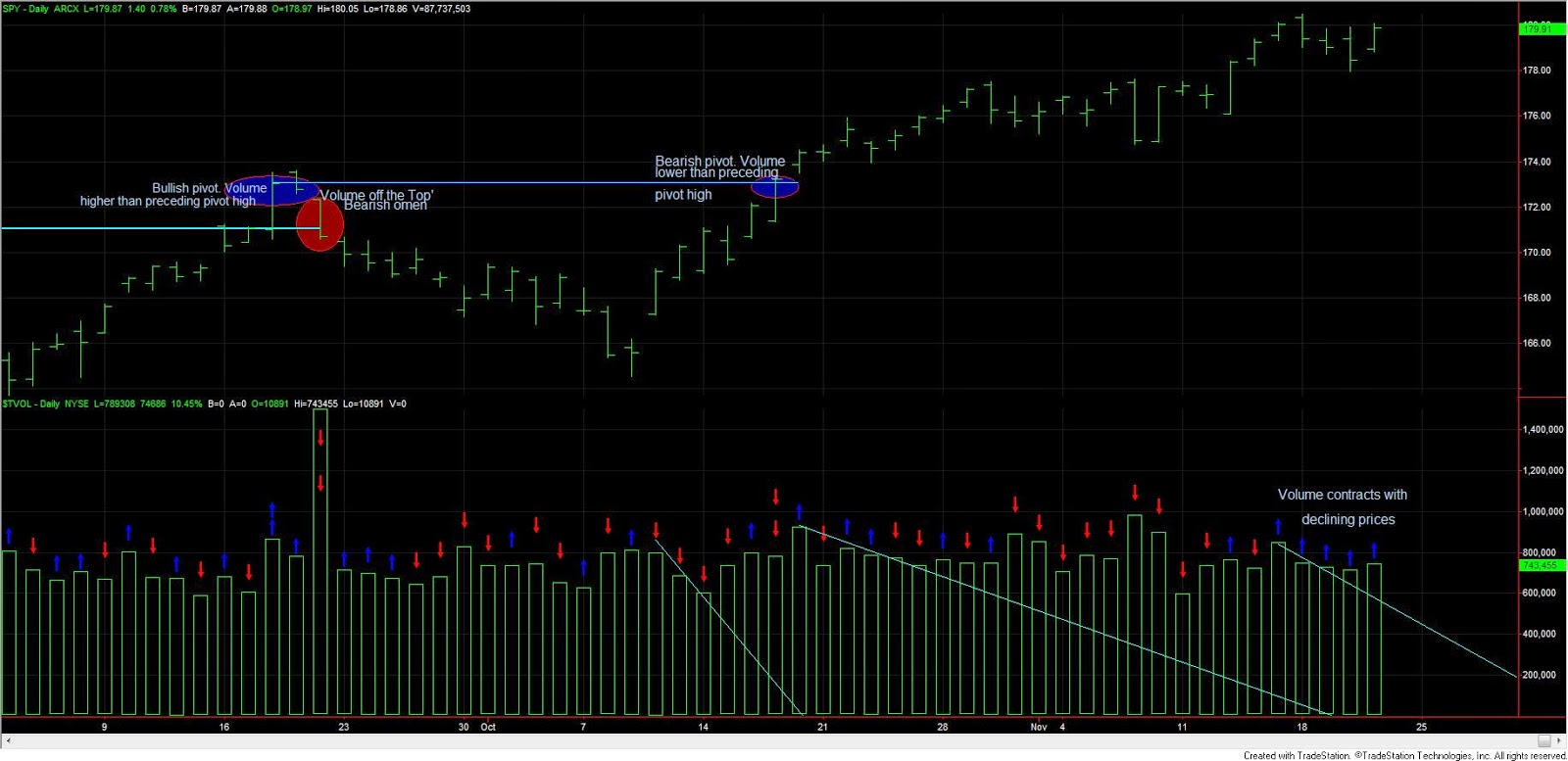This screenshot has width=1568, height=761.
Task: Click the 10.45% value in volume status line
Action: coord(186,404)
